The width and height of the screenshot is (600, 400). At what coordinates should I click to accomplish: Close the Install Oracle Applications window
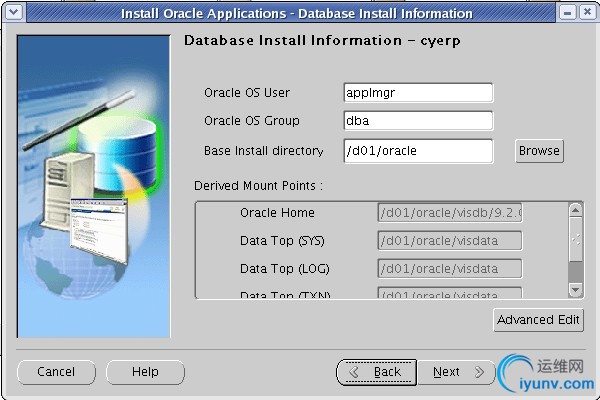pos(587,12)
